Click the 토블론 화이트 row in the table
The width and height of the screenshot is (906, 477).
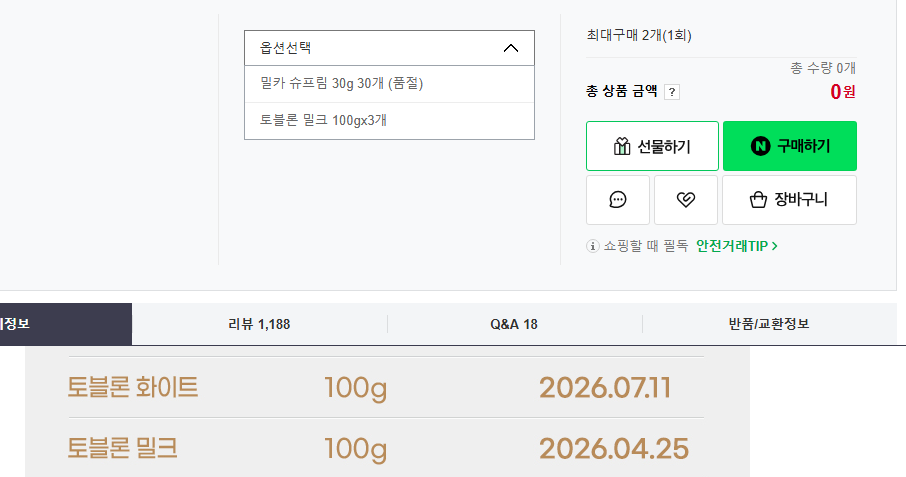coord(133,387)
